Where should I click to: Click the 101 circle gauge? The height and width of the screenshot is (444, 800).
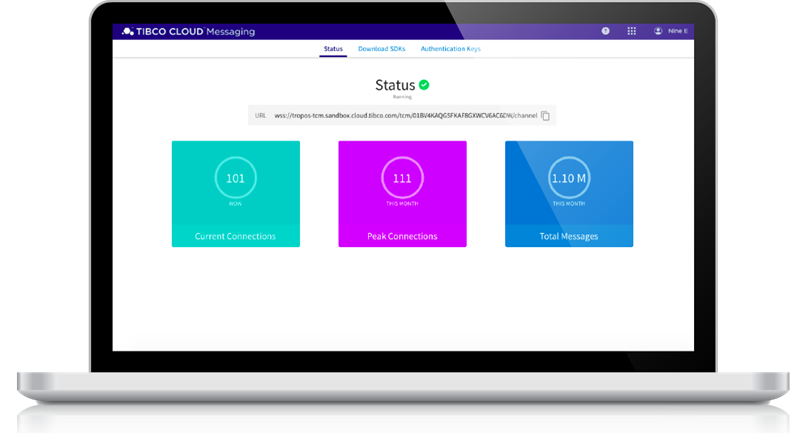pyautogui.click(x=235, y=179)
